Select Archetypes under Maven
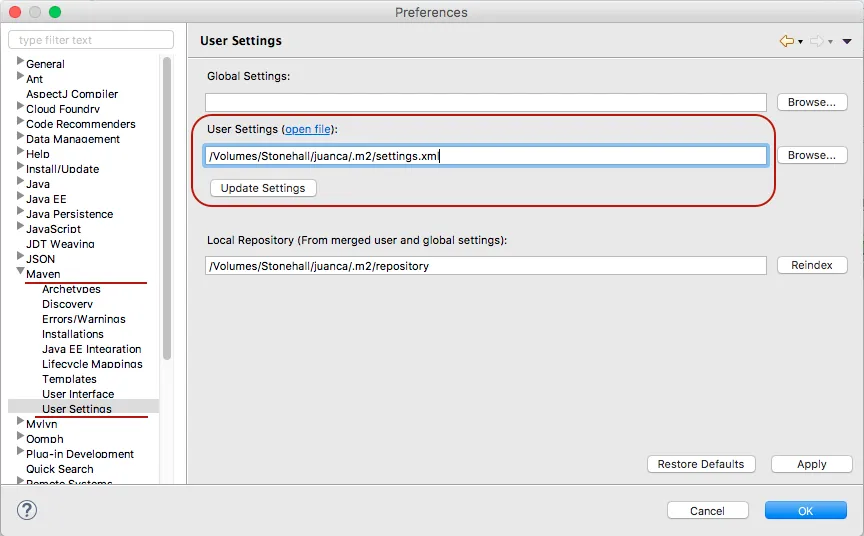Viewport: 864px width, 536px height. (71, 289)
